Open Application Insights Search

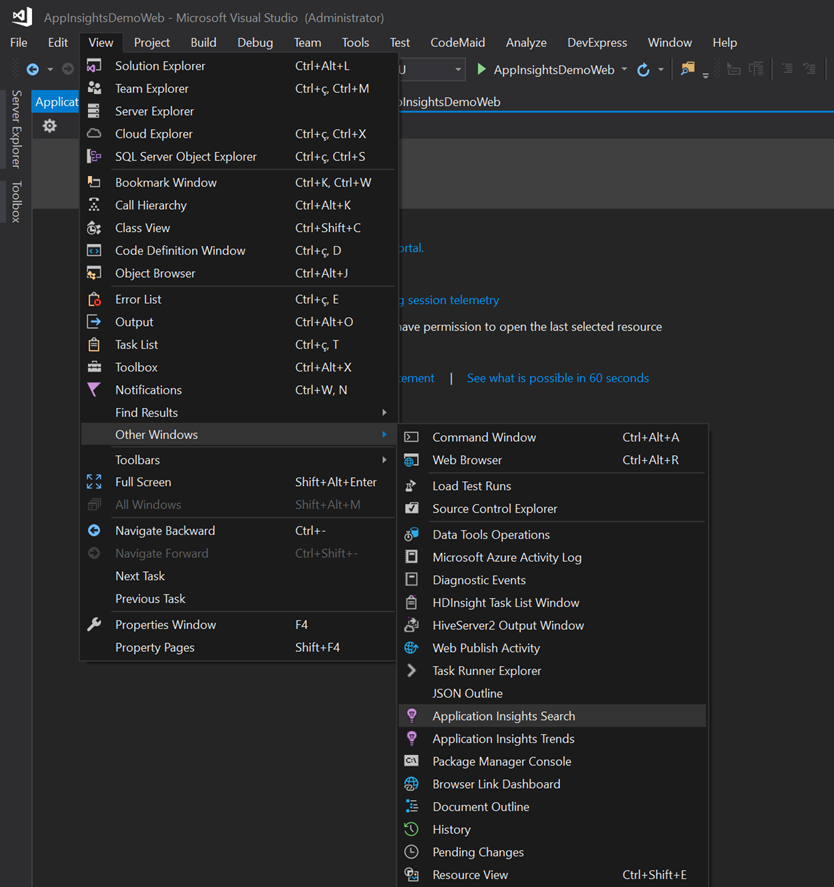[552, 716]
